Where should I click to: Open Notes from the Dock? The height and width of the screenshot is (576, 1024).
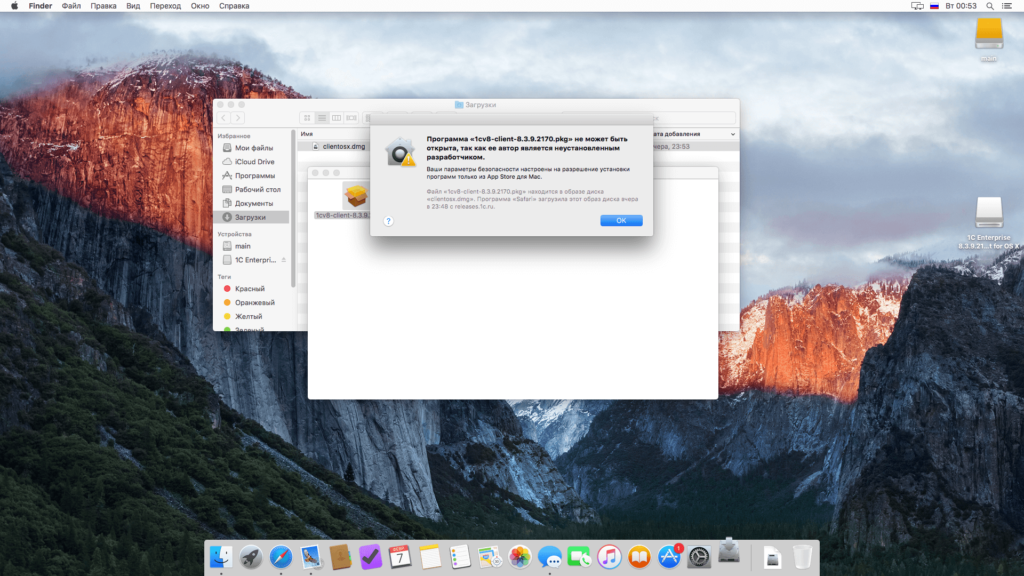click(430, 557)
